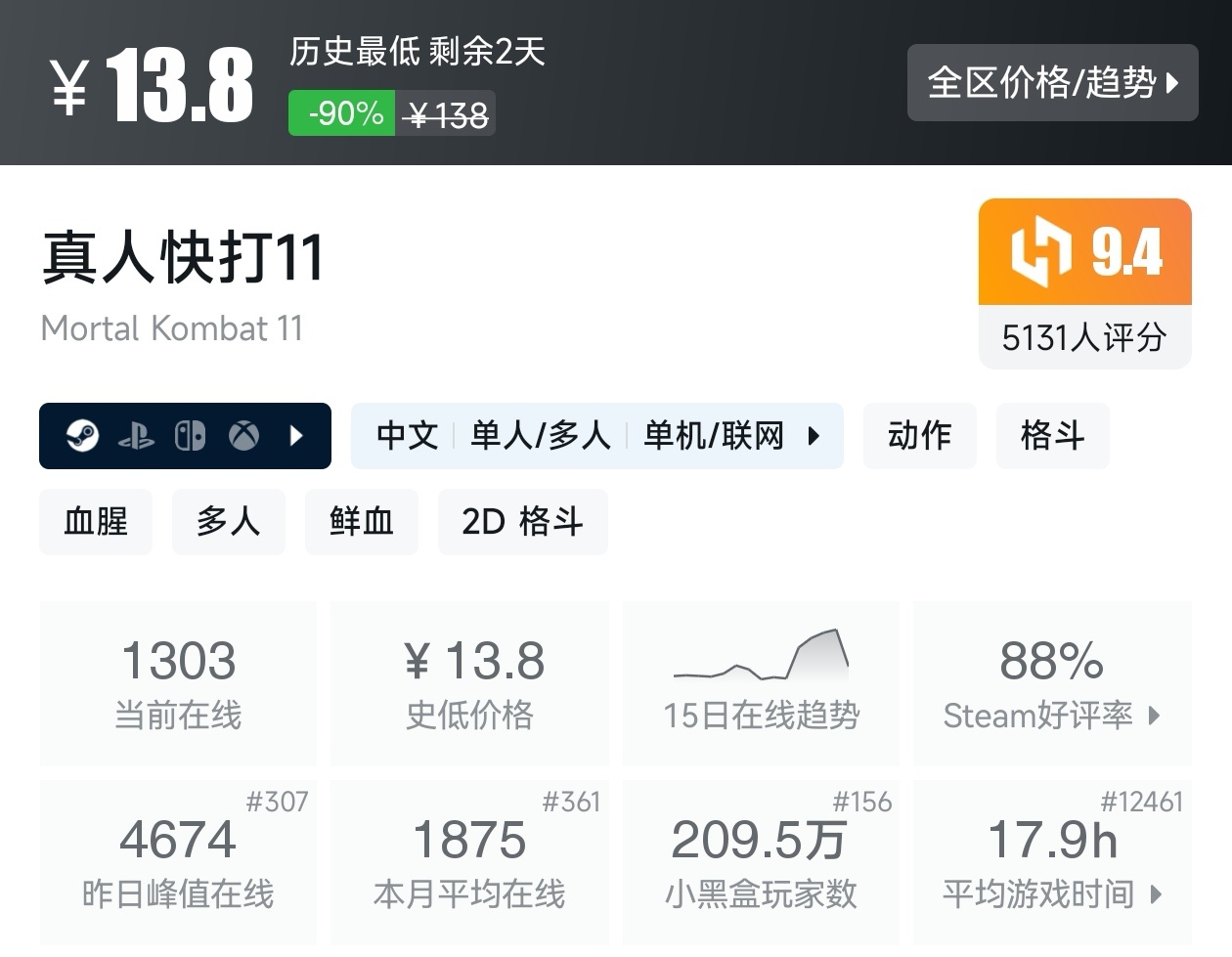Click the #156 rank label
The width and height of the screenshot is (1232, 957).
tap(862, 803)
